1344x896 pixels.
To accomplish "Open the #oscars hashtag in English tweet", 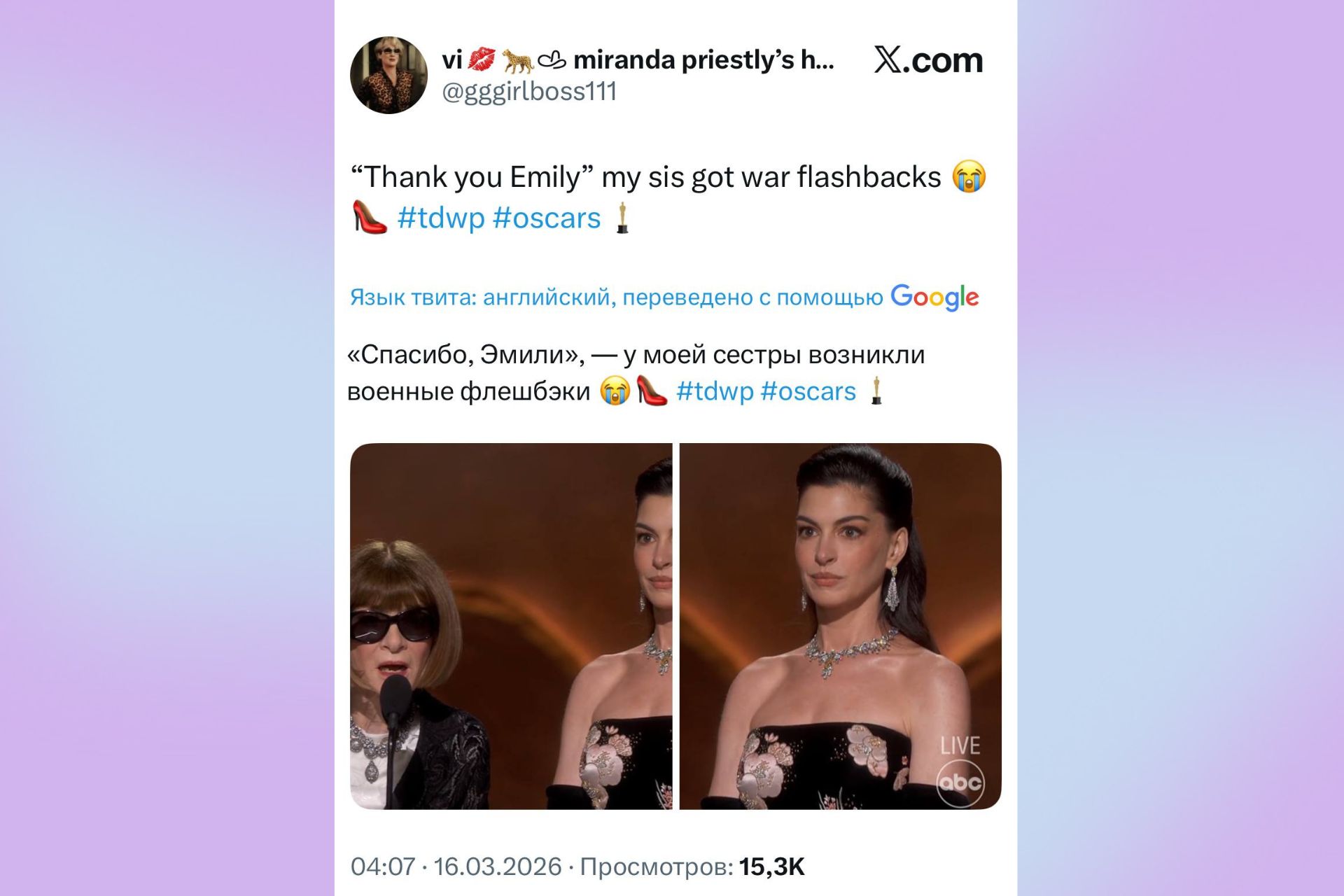I will (547, 218).
